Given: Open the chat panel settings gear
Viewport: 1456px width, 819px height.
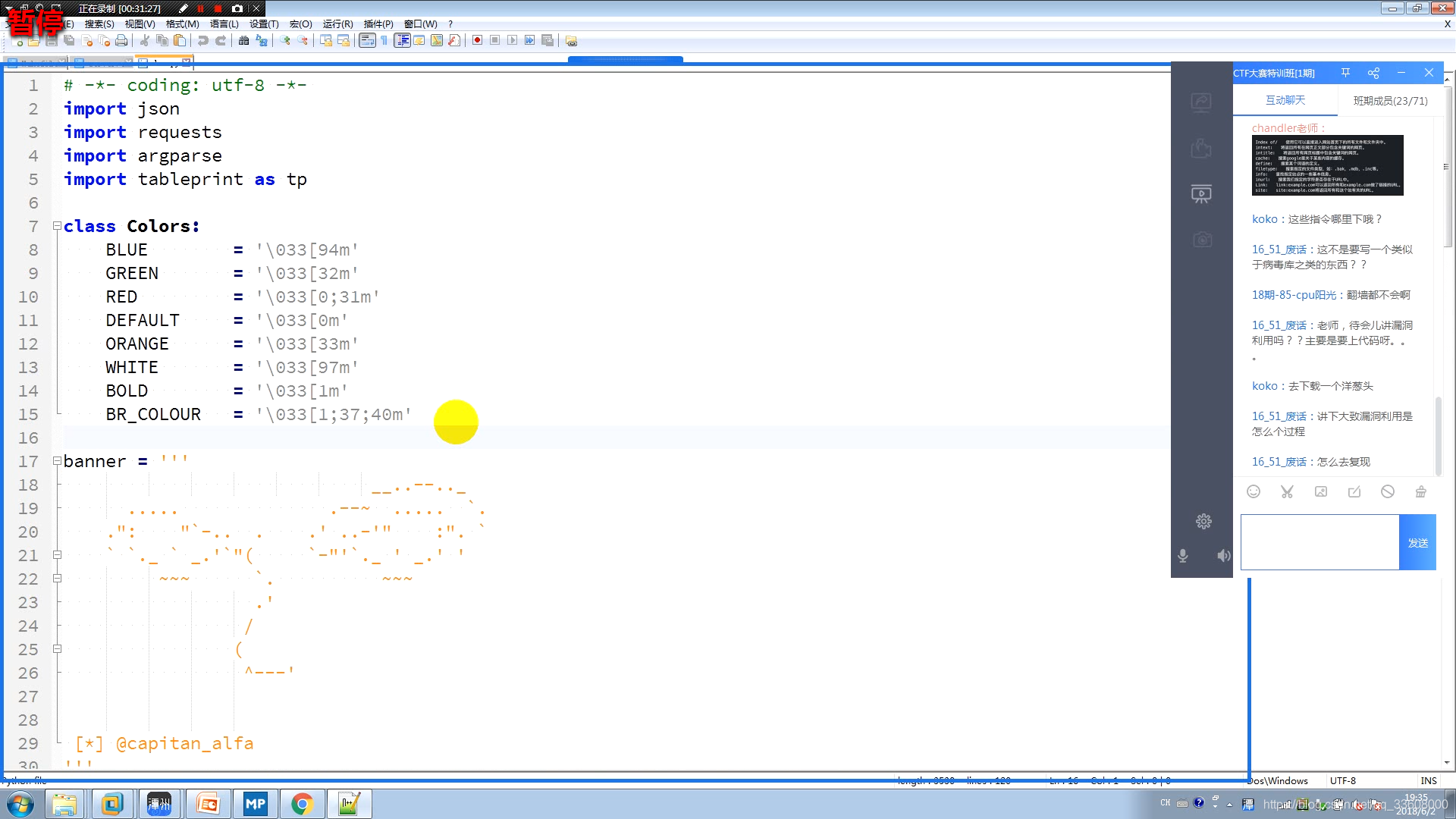Looking at the screenshot, I should point(1203,521).
